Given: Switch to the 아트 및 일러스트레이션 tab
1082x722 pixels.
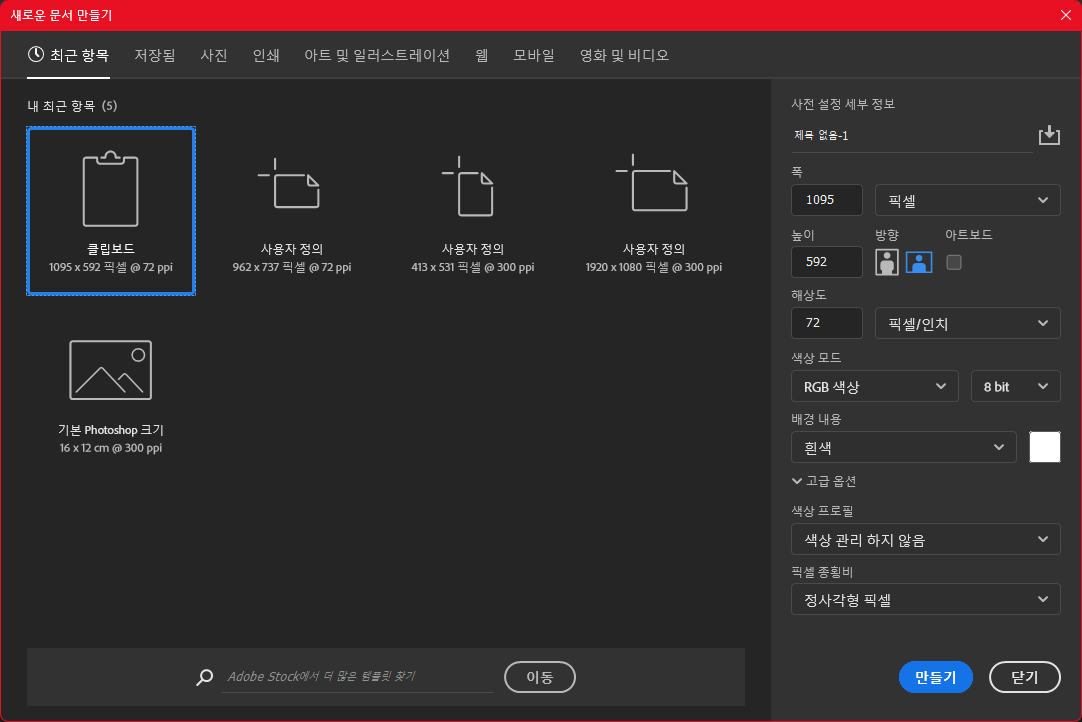Looking at the screenshot, I should [377, 55].
